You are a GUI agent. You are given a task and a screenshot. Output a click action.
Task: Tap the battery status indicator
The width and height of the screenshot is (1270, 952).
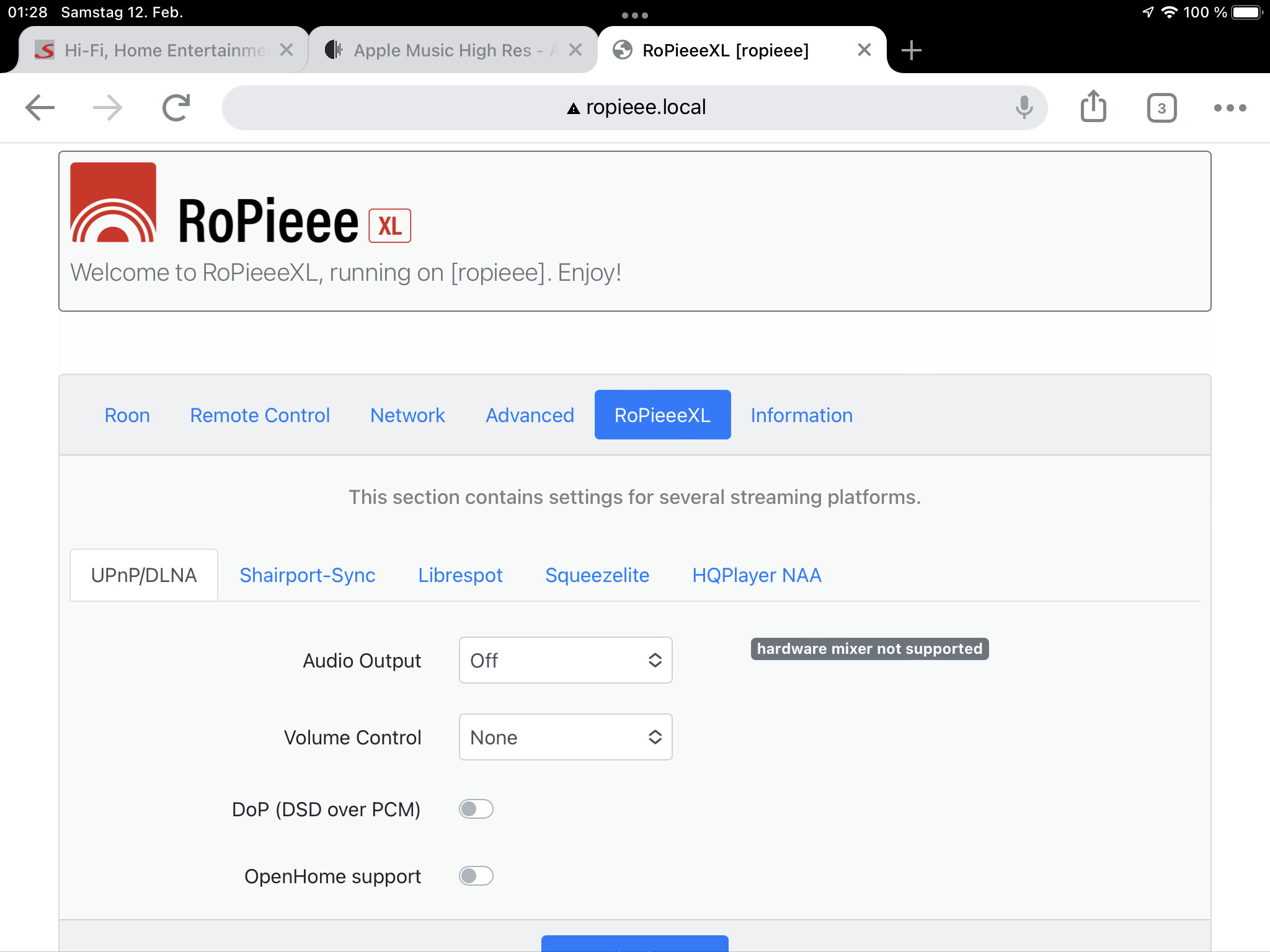pos(1247,12)
